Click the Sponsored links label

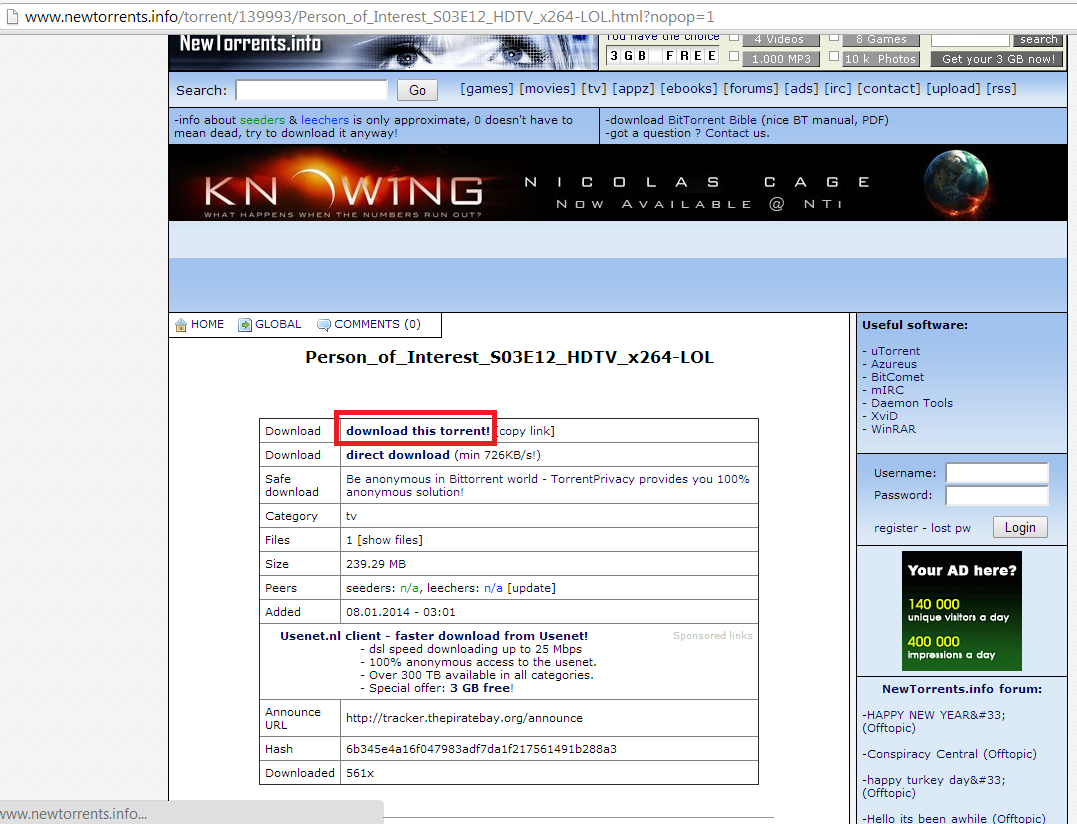pyautogui.click(x=712, y=636)
